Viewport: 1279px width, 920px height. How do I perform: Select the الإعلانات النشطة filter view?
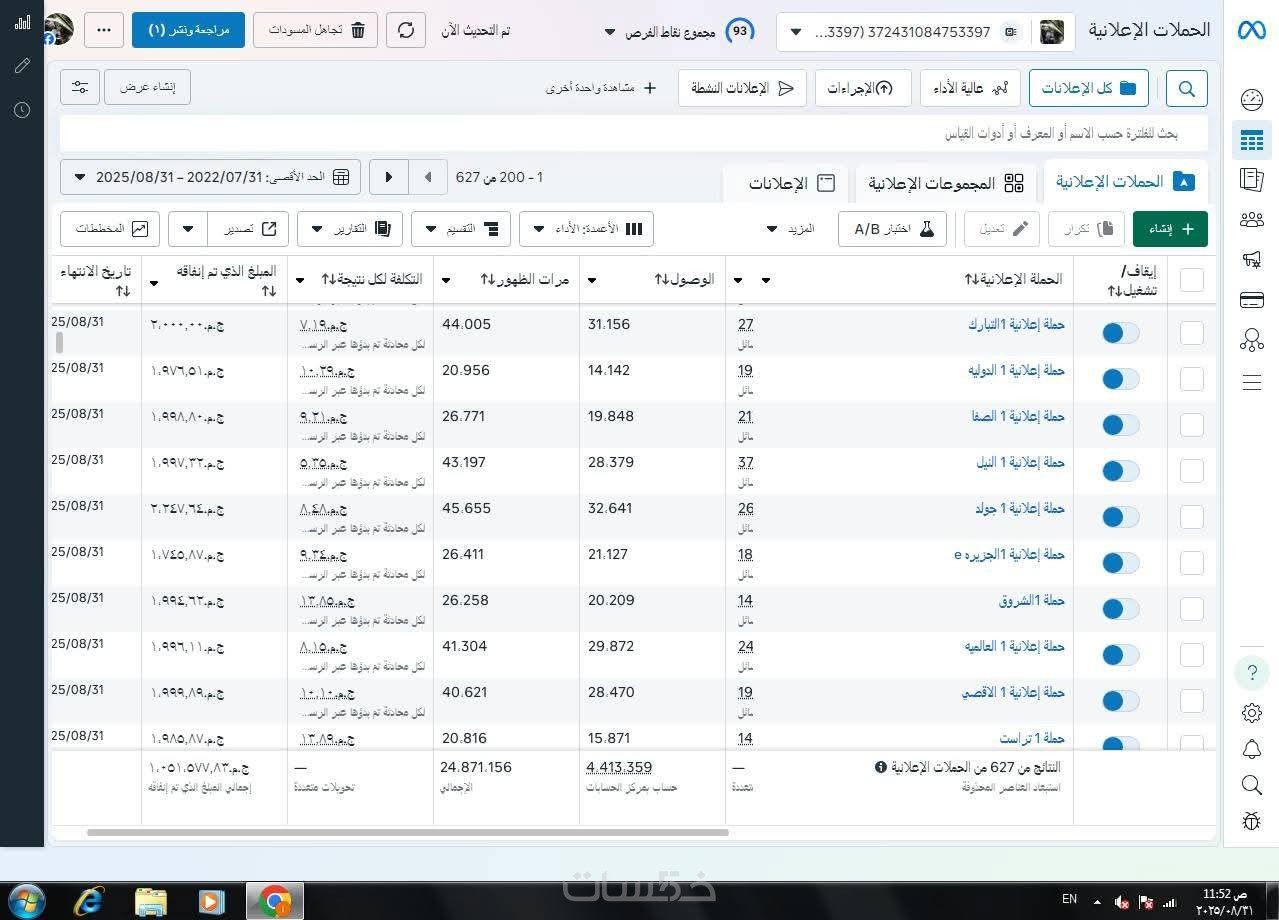click(743, 88)
